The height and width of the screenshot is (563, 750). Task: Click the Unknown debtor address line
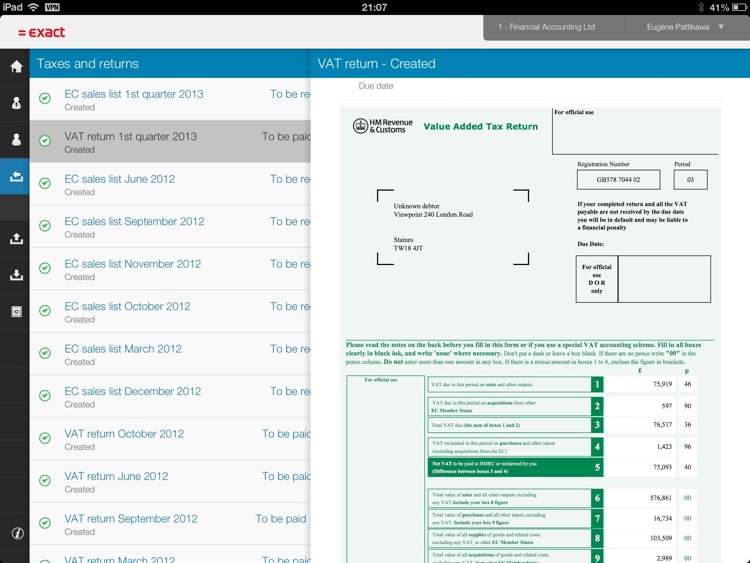[x=417, y=206]
